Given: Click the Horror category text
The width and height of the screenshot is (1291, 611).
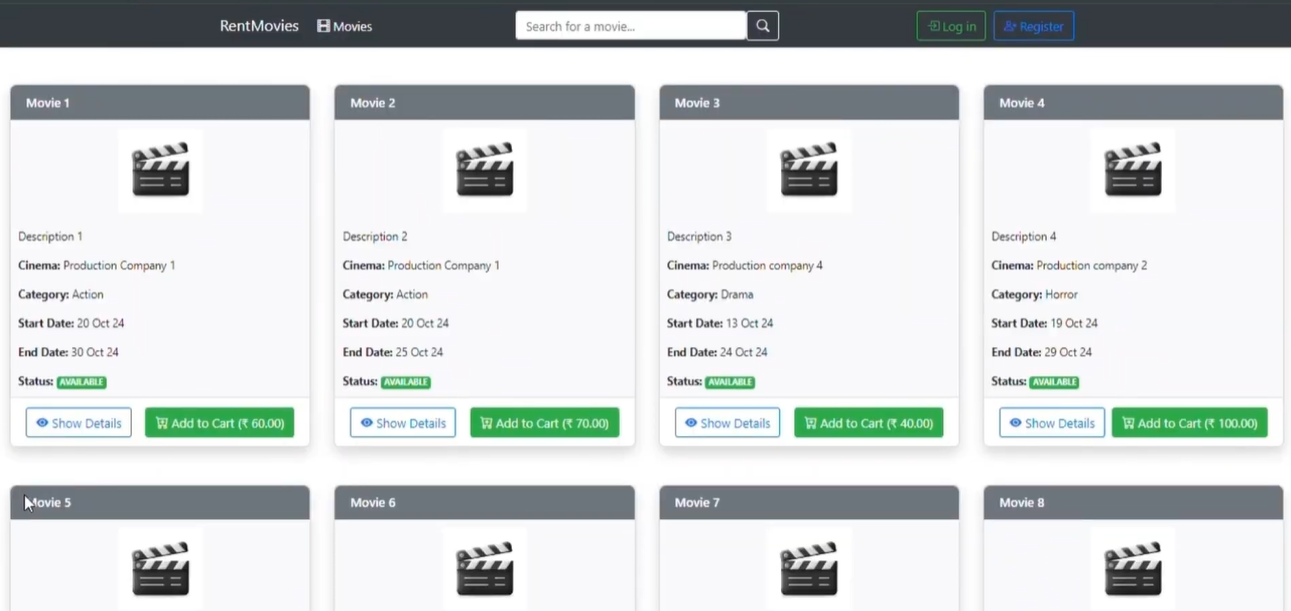Looking at the screenshot, I should [1062, 295].
